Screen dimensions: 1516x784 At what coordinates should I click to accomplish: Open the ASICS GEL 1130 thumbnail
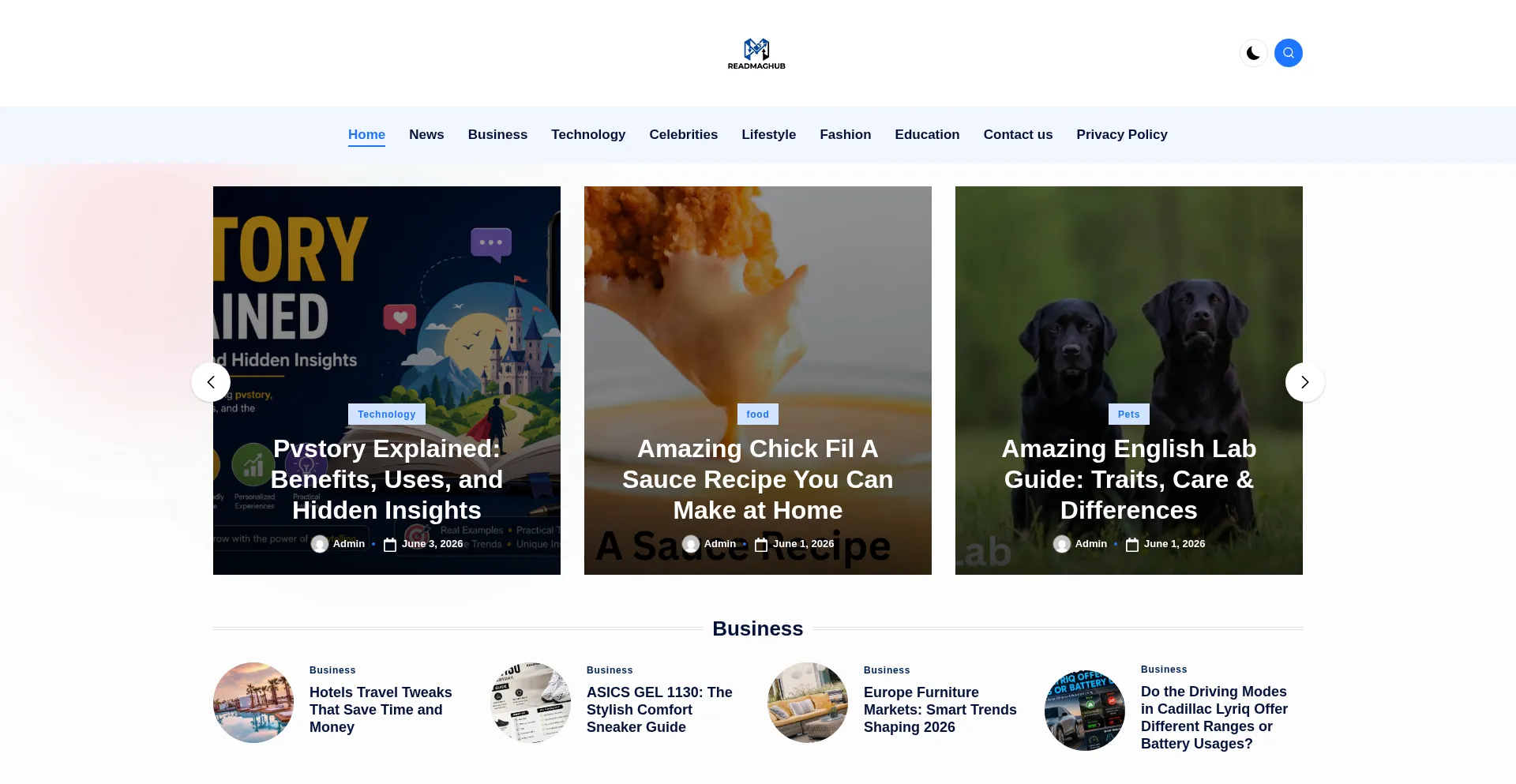tap(531, 703)
